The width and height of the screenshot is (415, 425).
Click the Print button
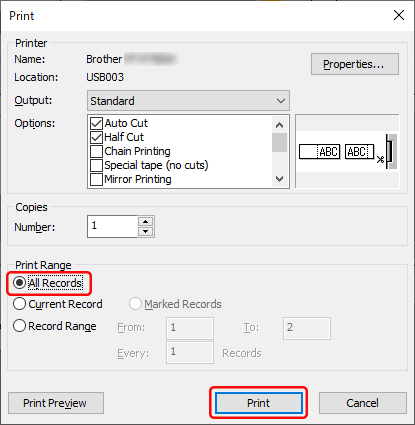click(258, 403)
